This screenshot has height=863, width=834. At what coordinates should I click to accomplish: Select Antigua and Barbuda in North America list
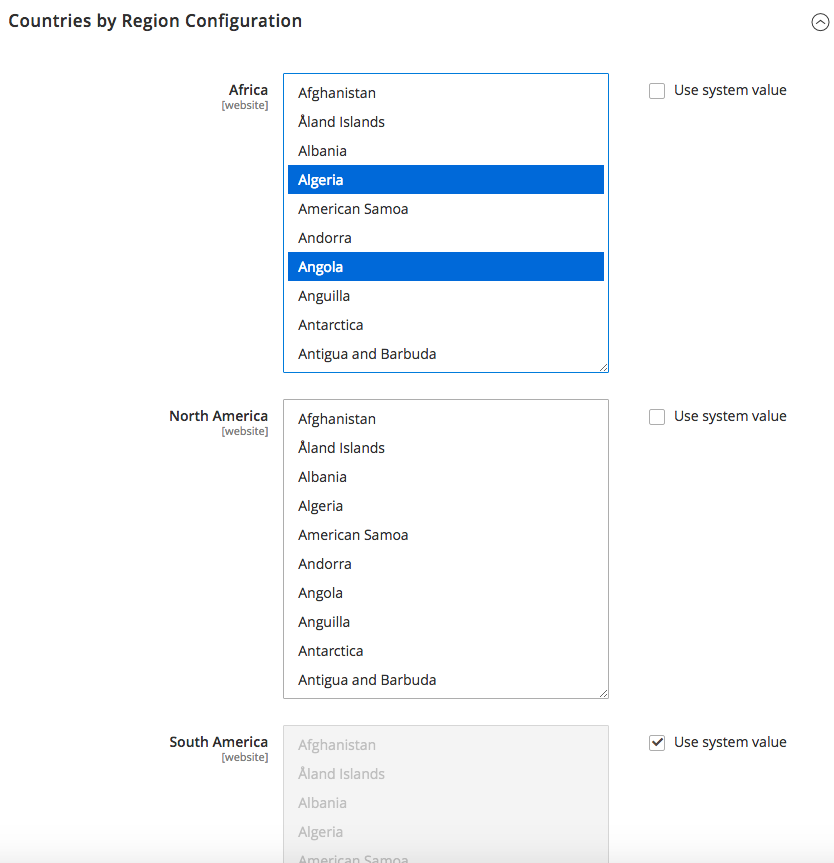[x=445, y=680]
